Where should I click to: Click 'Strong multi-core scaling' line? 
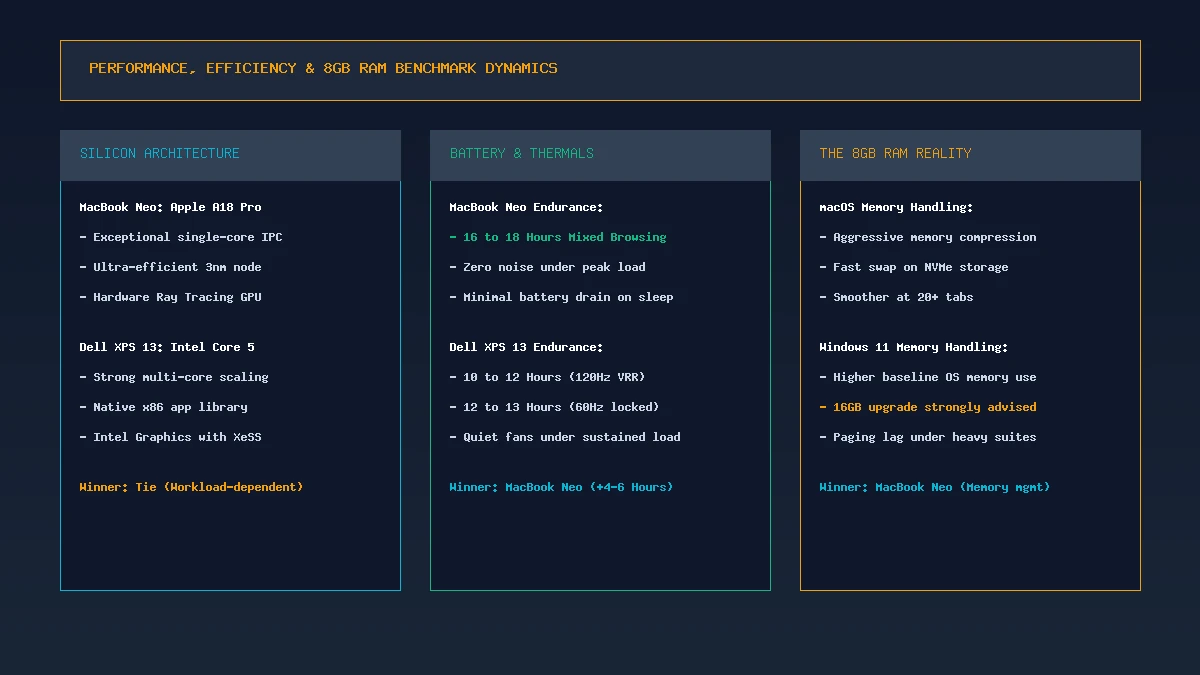(x=174, y=377)
